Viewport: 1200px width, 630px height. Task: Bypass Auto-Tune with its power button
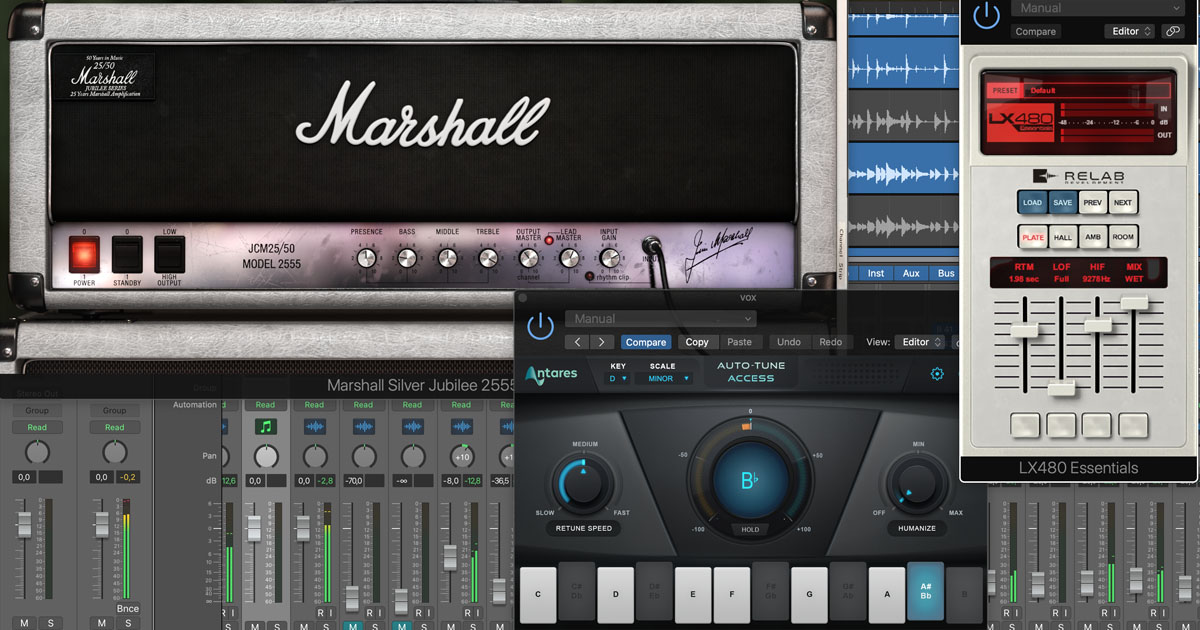tap(540, 325)
